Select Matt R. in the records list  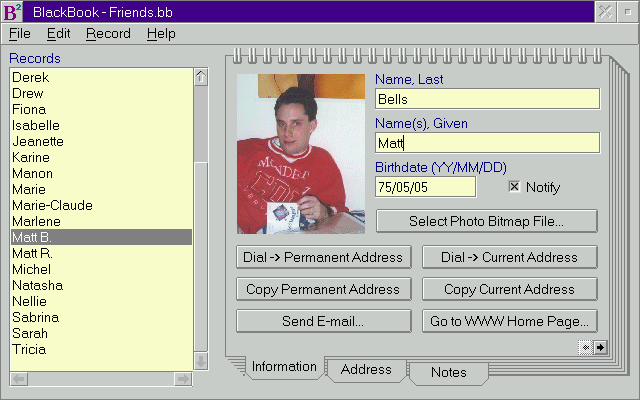pos(101,253)
